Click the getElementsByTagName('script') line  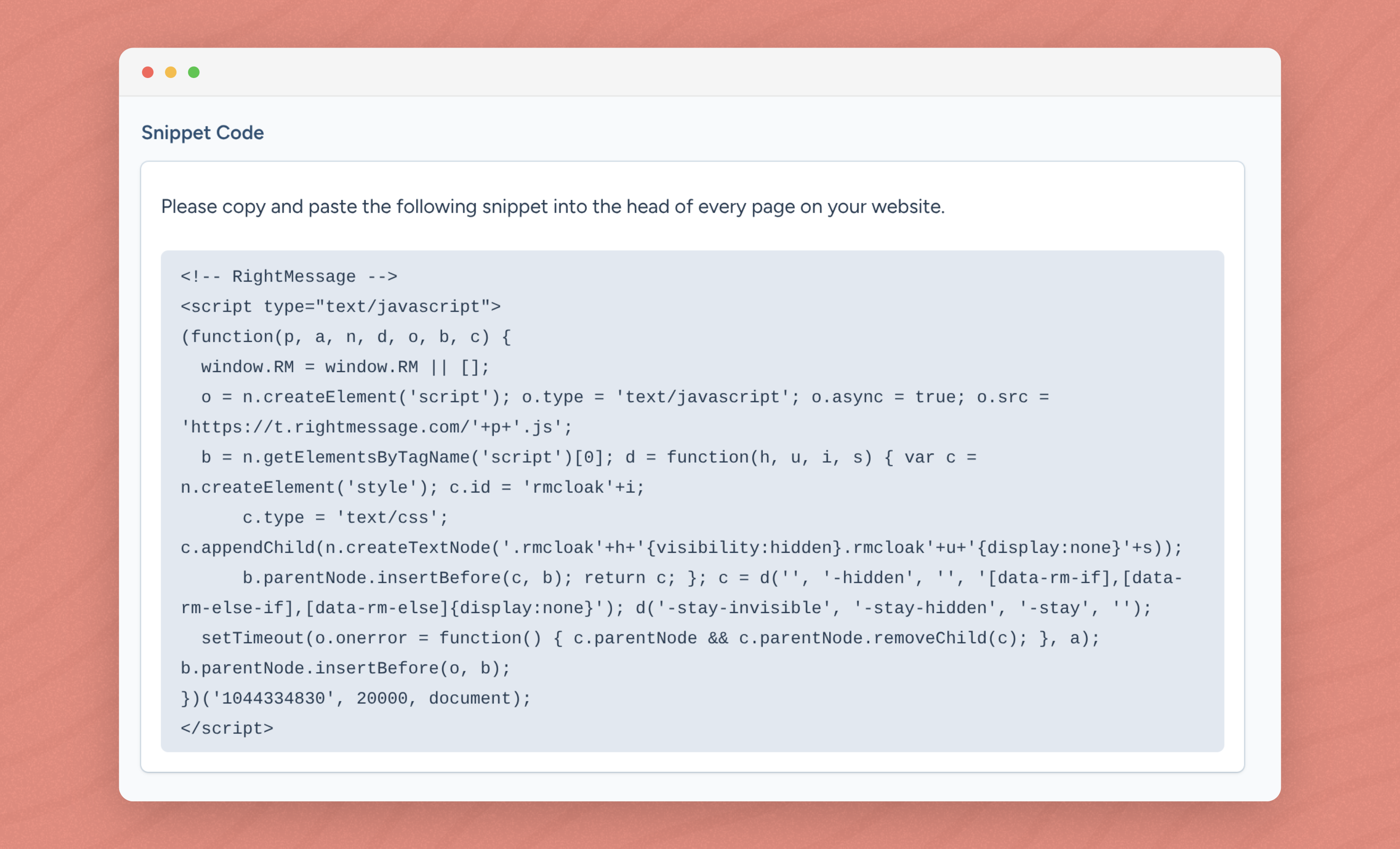click(x=589, y=457)
